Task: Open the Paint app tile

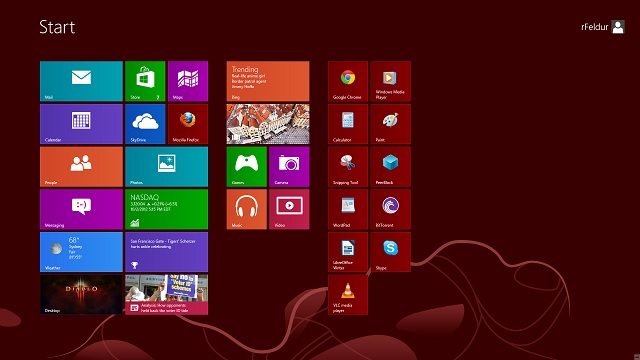Action: (390, 124)
